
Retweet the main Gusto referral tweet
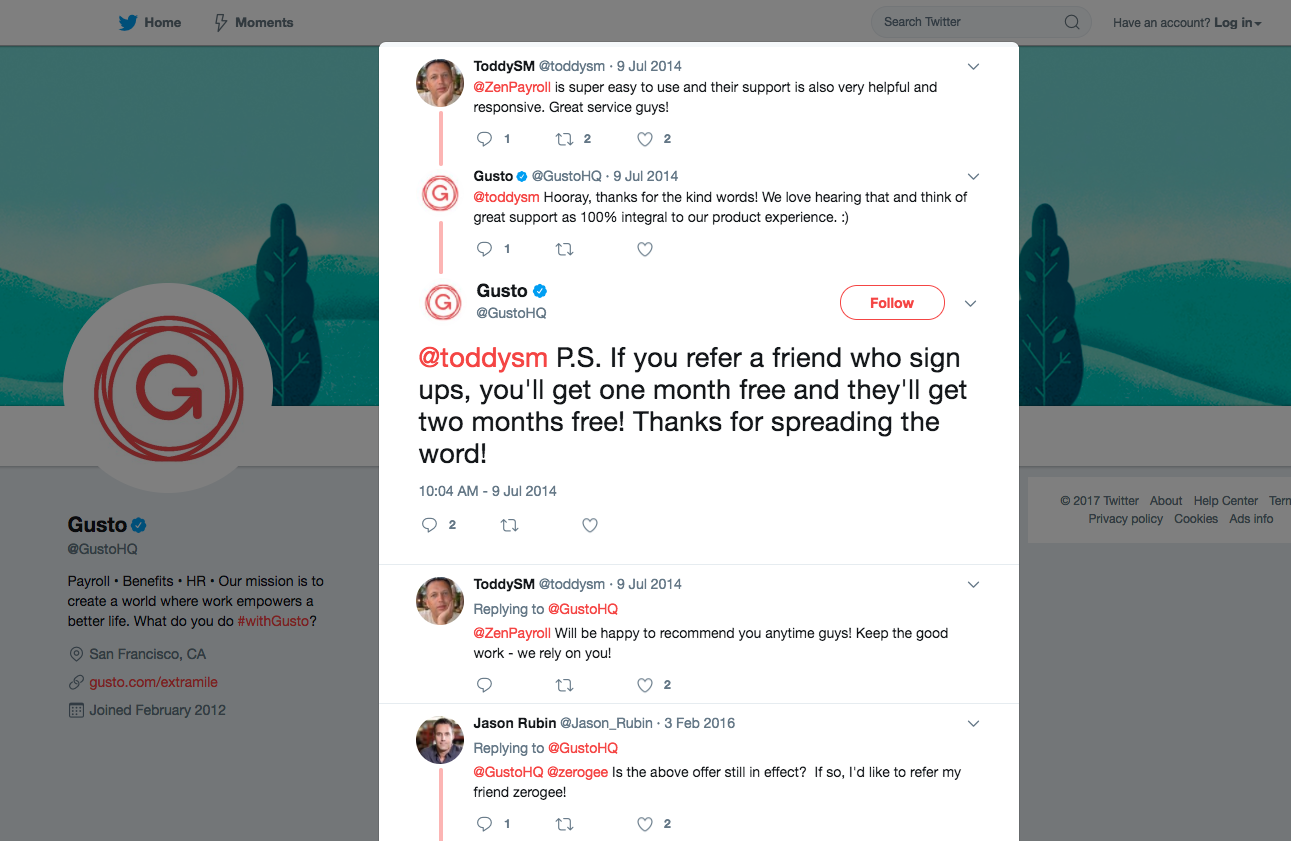point(510,525)
